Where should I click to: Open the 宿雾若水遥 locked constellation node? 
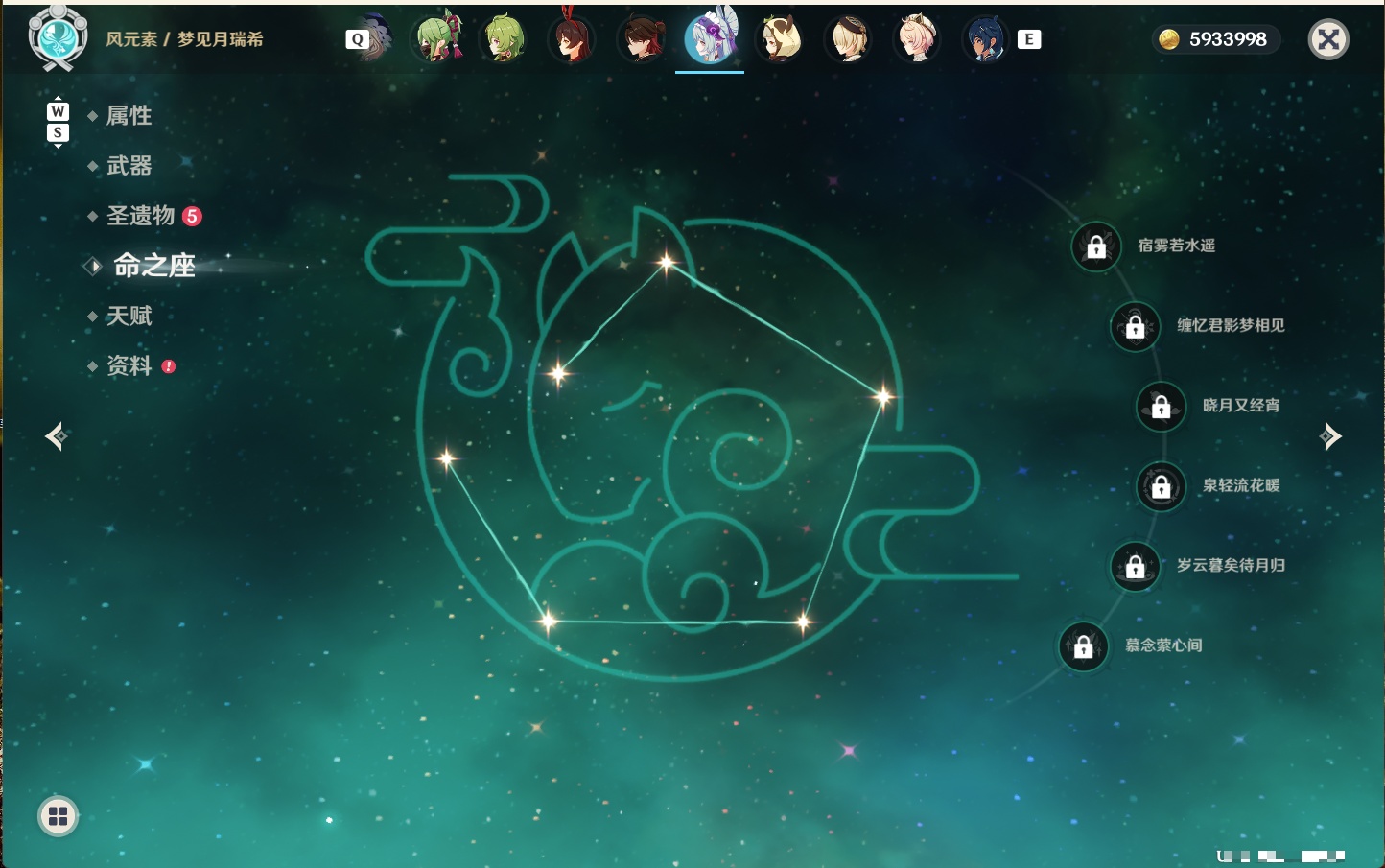pos(1096,246)
